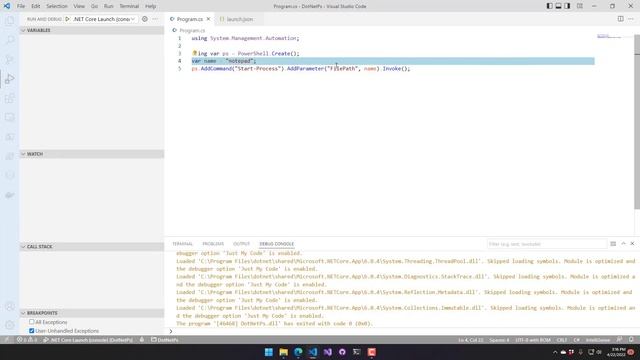Viewport: 640px width, 360px height.
Task: Open the Search view in activity bar
Action: tap(10, 40)
